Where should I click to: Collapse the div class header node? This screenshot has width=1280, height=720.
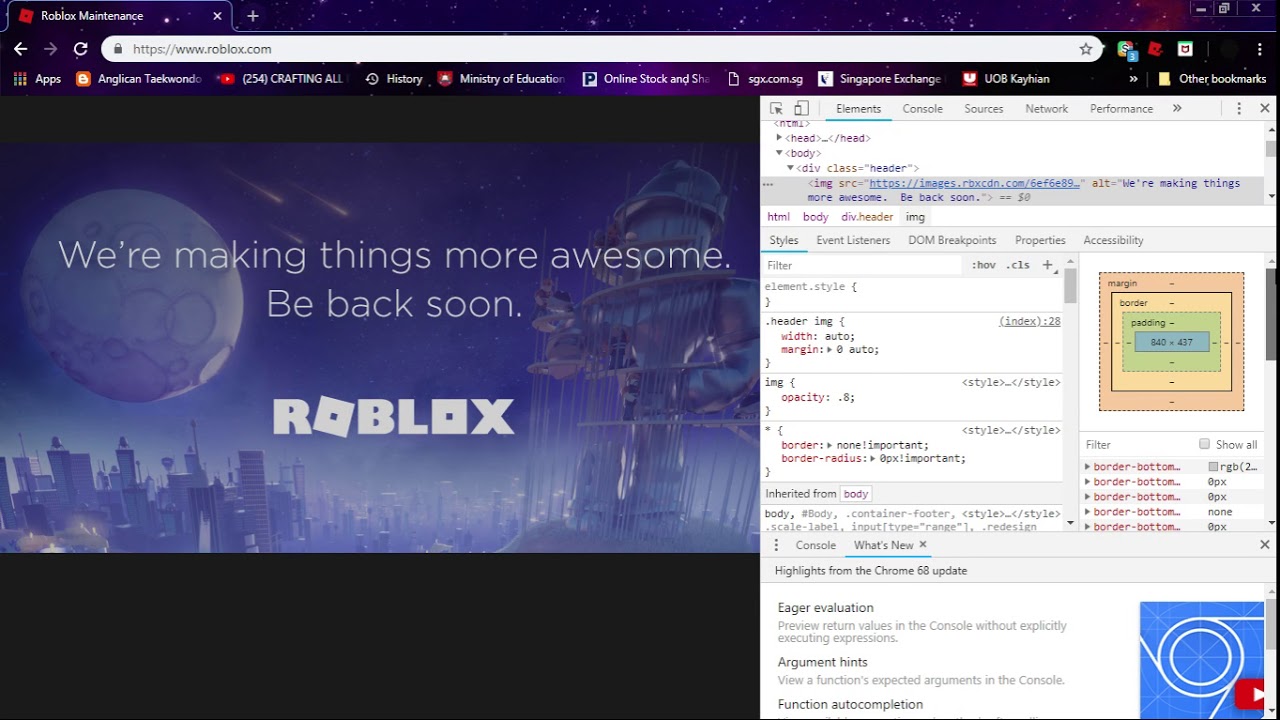coord(790,168)
